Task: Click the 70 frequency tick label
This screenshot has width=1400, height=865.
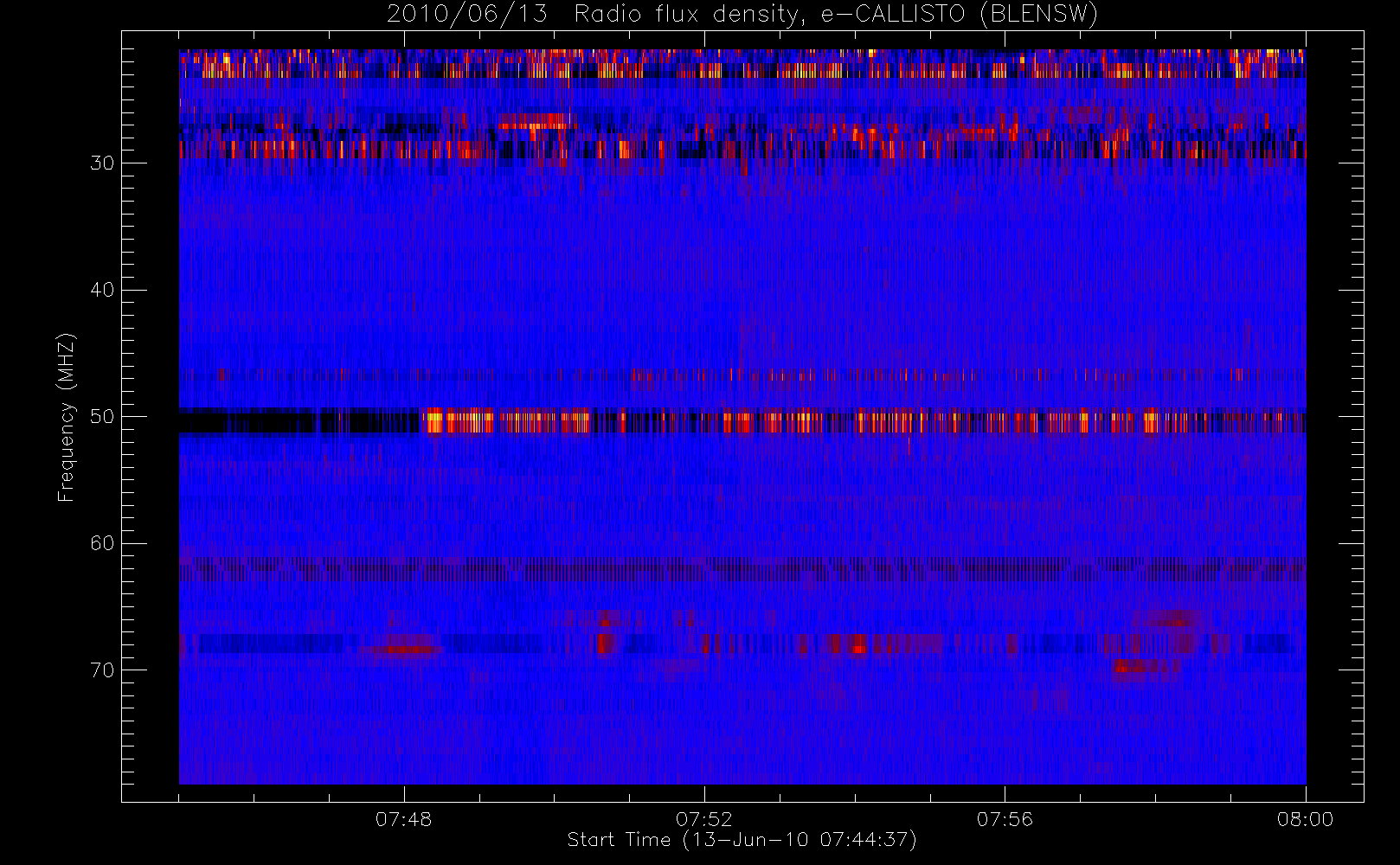Action: point(102,670)
